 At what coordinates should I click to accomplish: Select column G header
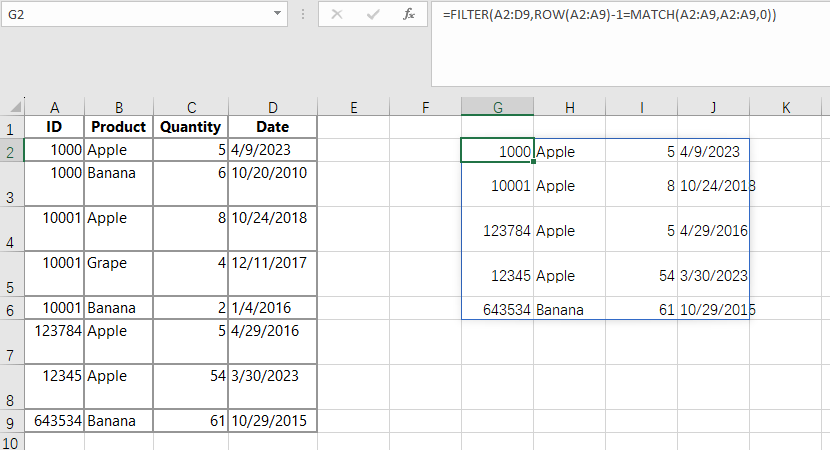[498, 107]
